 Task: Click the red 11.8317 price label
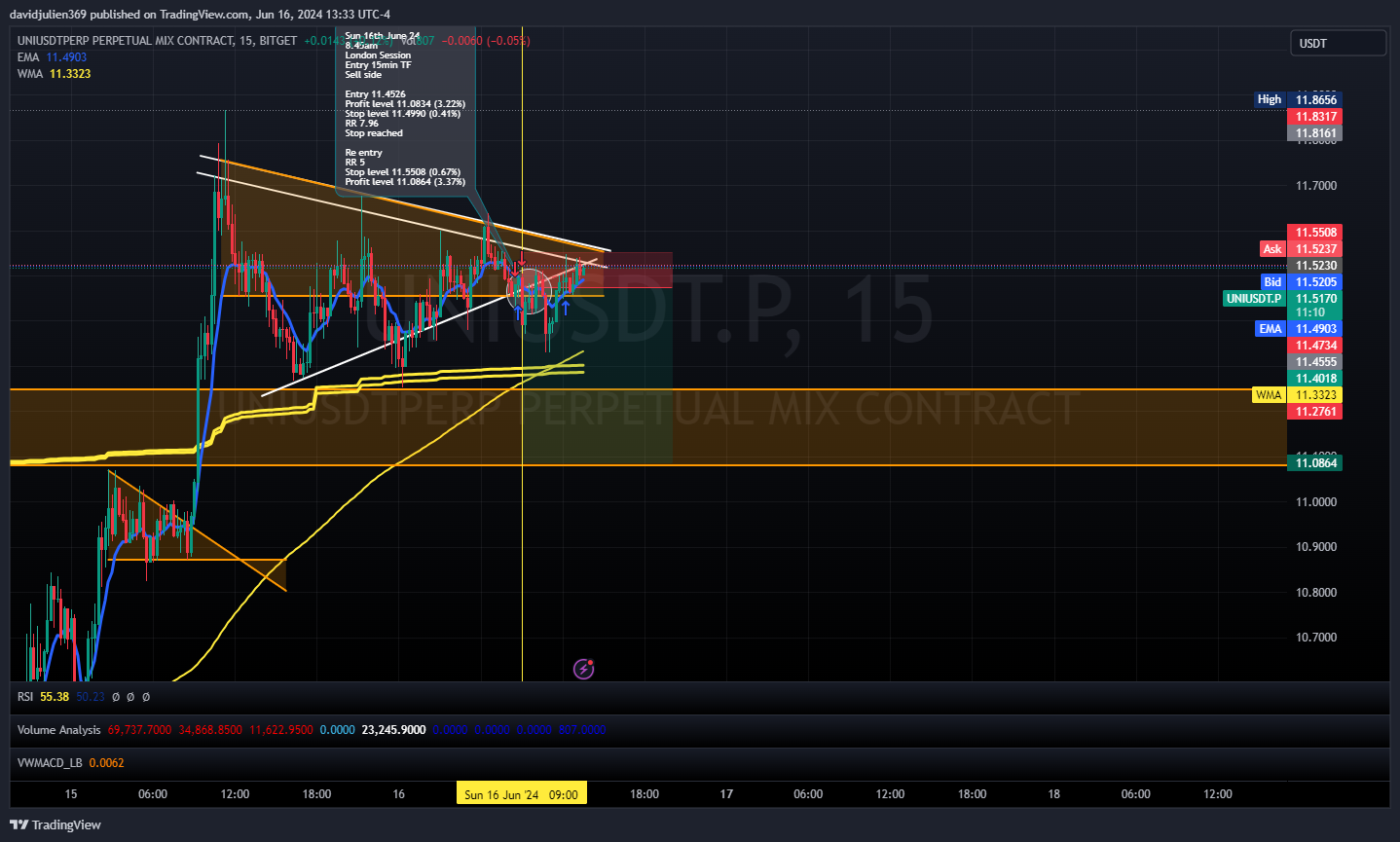click(x=1315, y=116)
